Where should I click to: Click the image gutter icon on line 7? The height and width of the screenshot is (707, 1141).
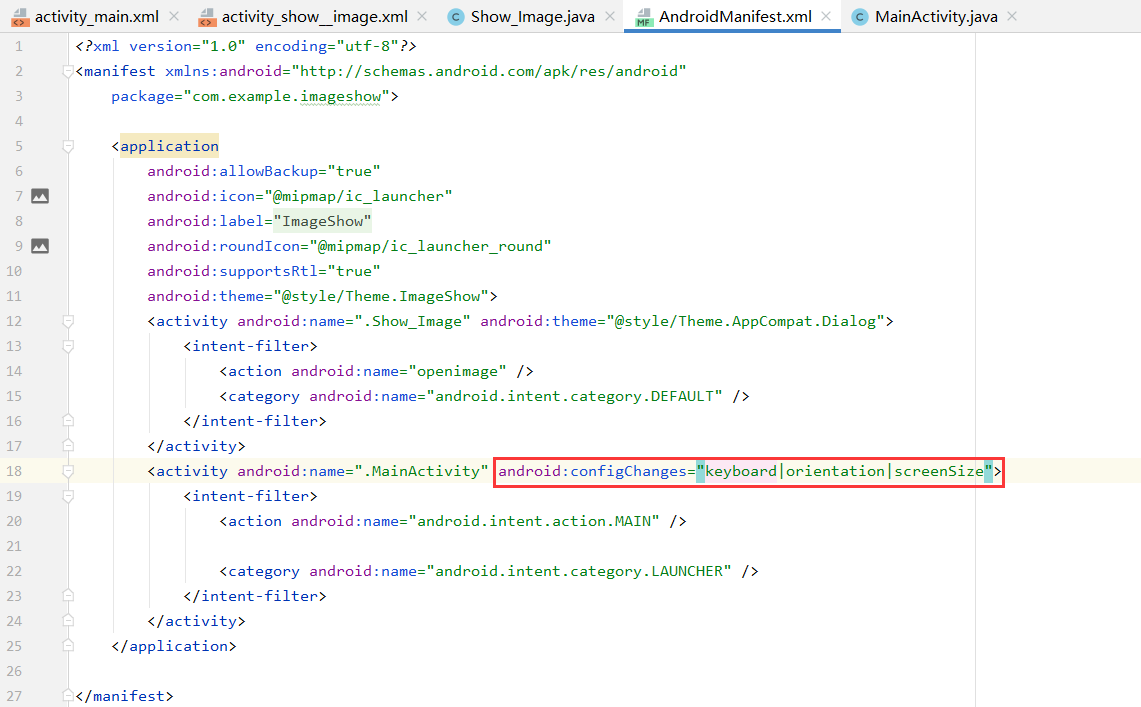pos(40,196)
